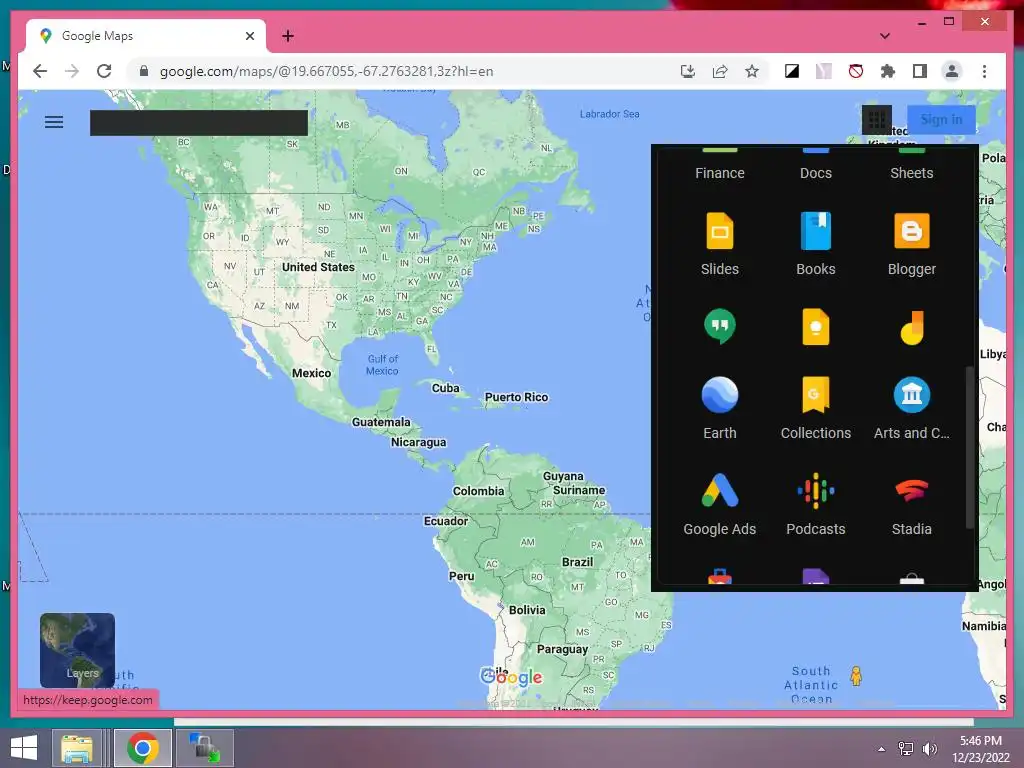
Task: Open the Podcasts icon
Action: tap(816, 490)
